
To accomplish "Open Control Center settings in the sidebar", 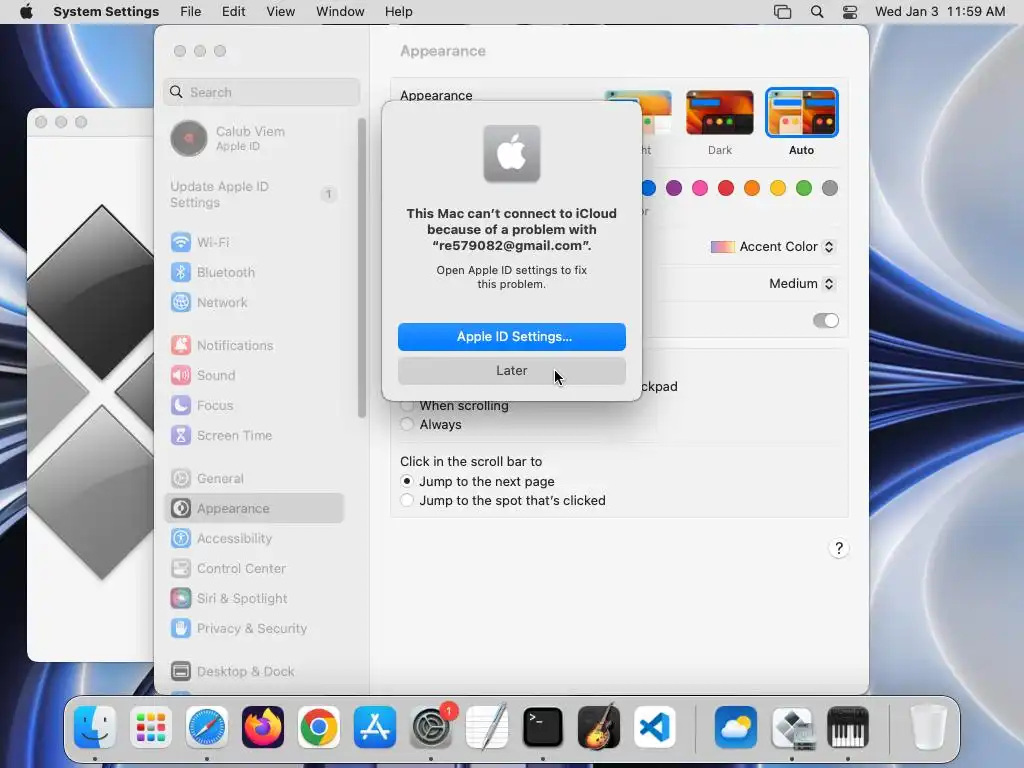I will 255,569.
